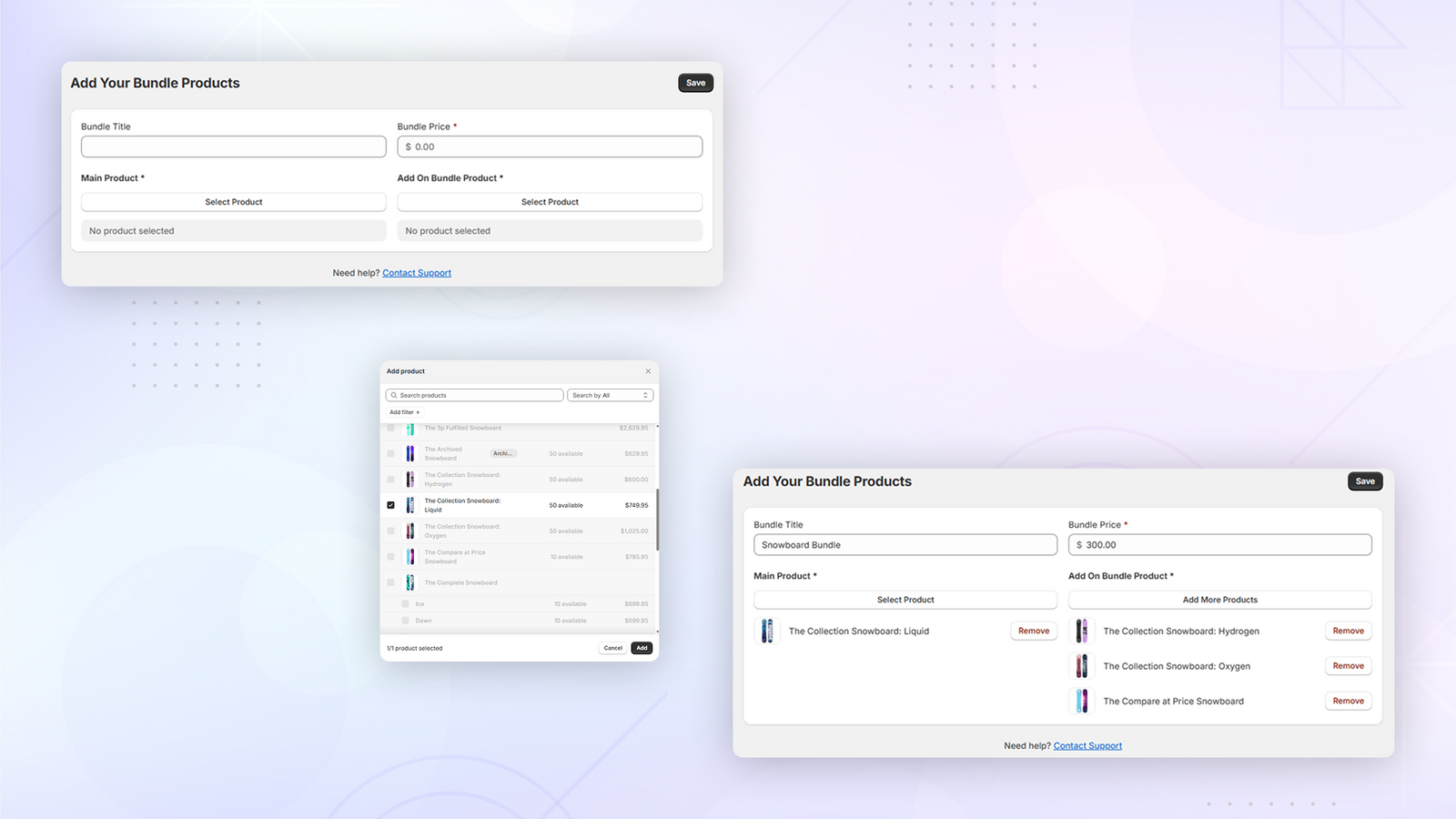
Task: Check The Complete Snowboard checkbox
Action: tap(391, 582)
